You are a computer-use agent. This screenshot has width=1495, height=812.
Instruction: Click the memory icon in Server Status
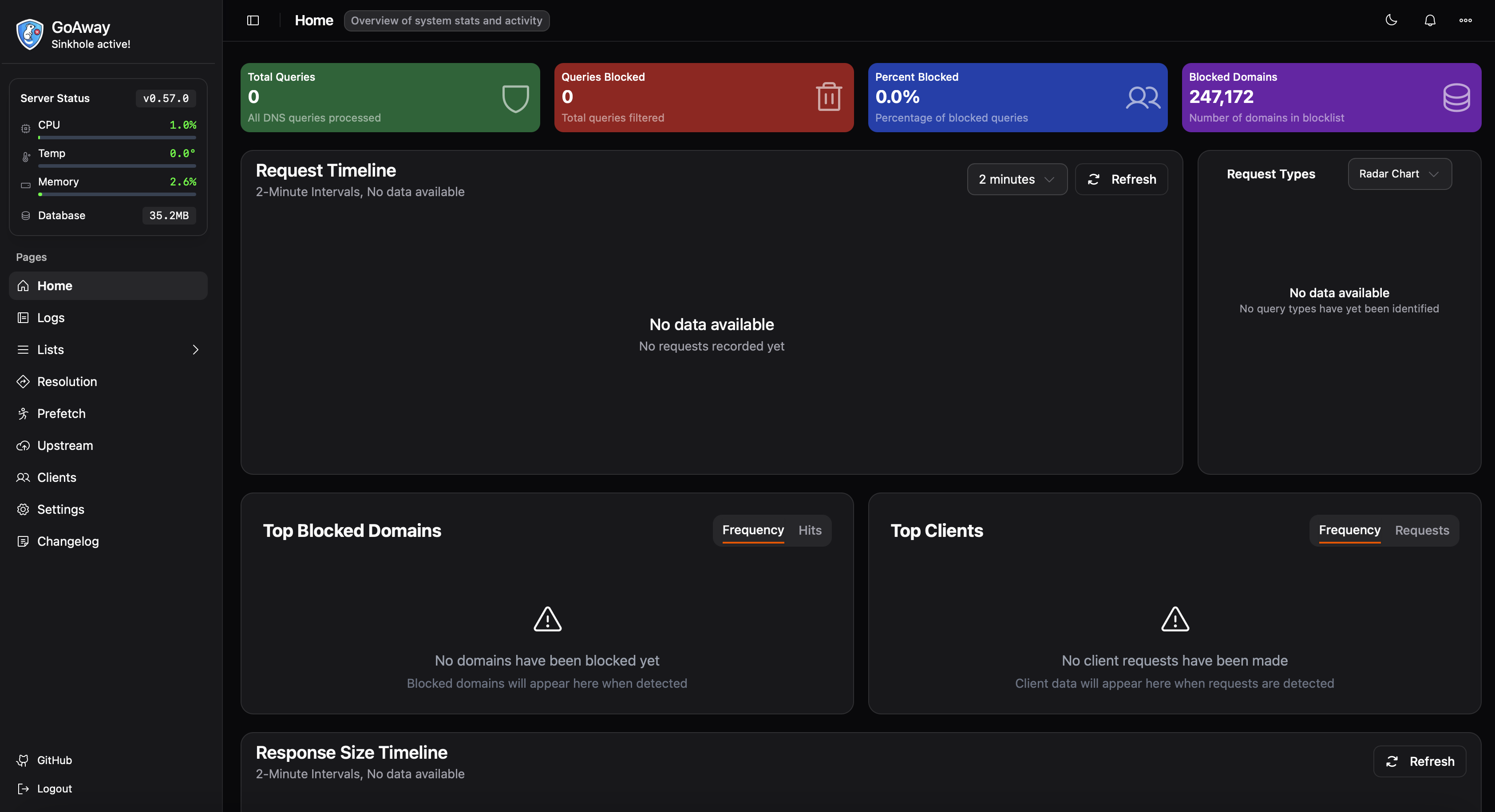click(x=26, y=185)
